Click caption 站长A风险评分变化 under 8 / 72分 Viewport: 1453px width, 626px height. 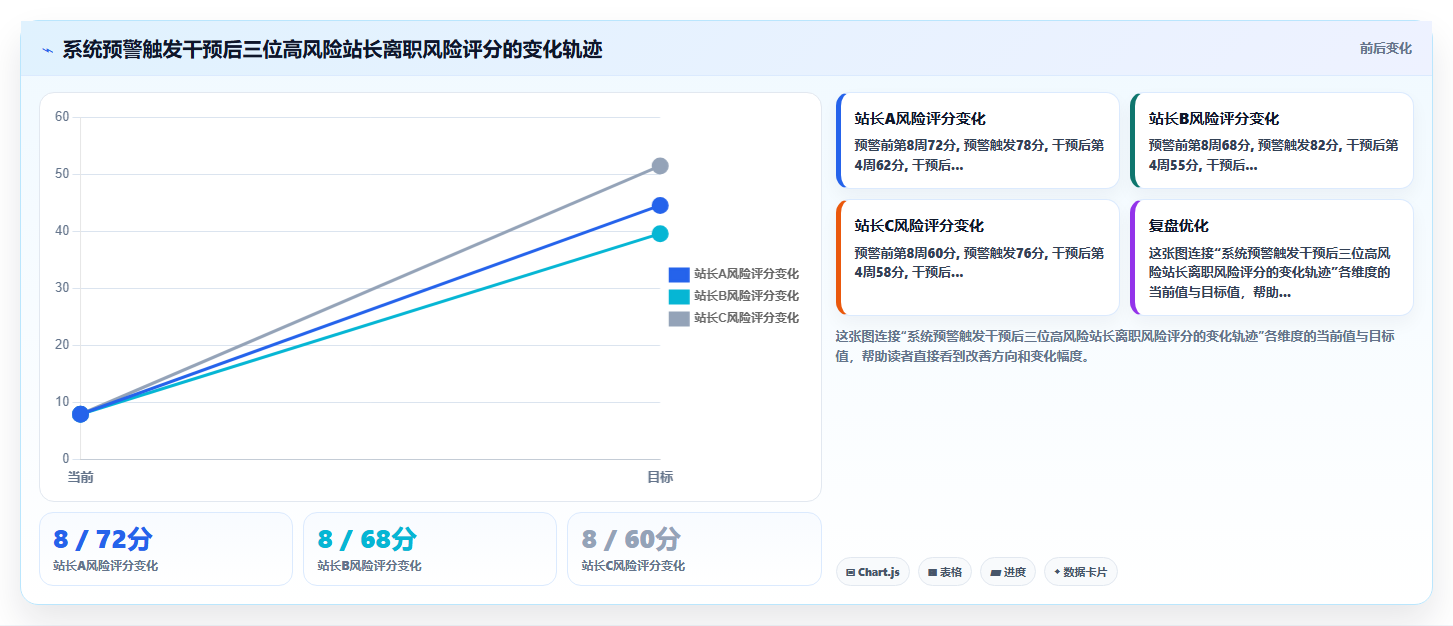(105, 566)
